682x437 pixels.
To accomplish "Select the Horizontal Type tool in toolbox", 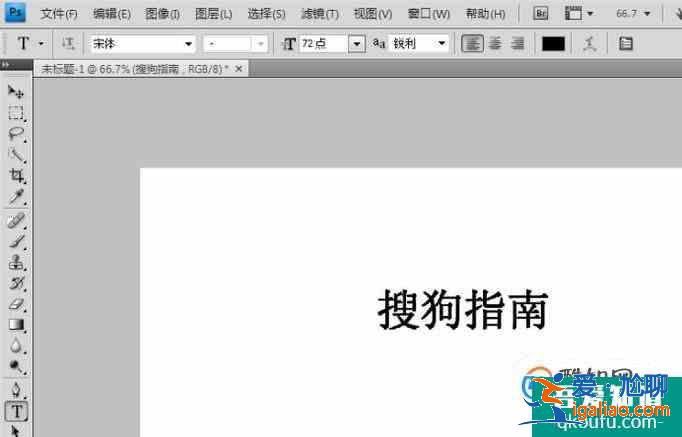I will pyautogui.click(x=17, y=411).
